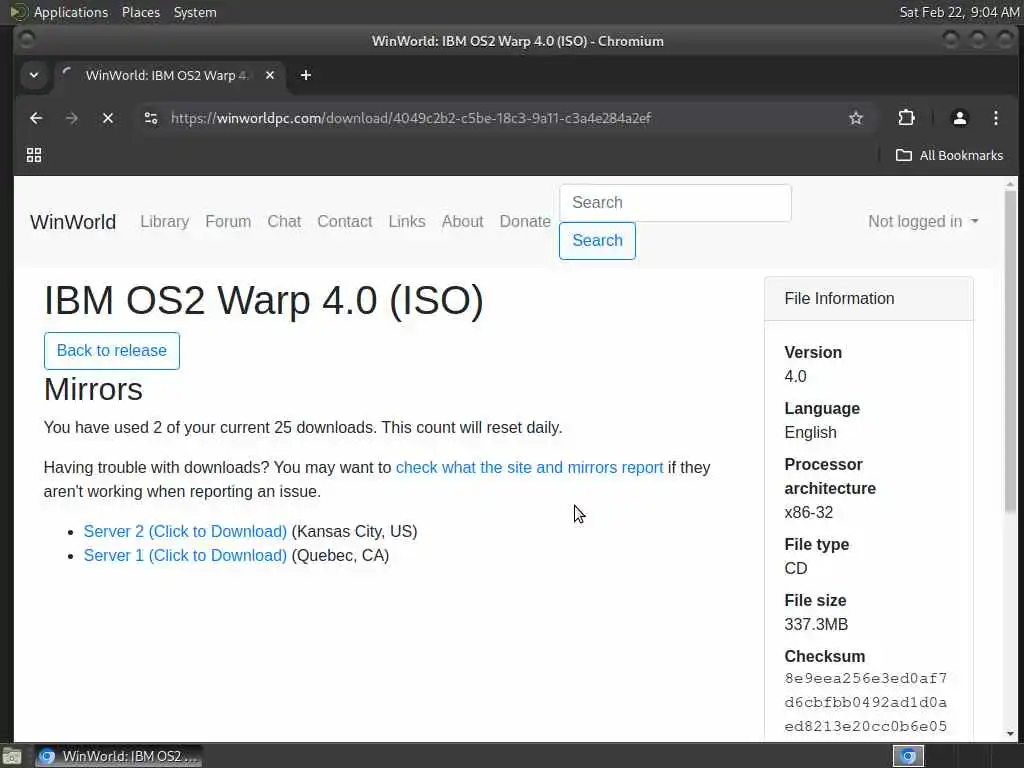The height and width of the screenshot is (768, 1024).
Task: Open the Extensions puzzle icon
Action: [906, 118]
